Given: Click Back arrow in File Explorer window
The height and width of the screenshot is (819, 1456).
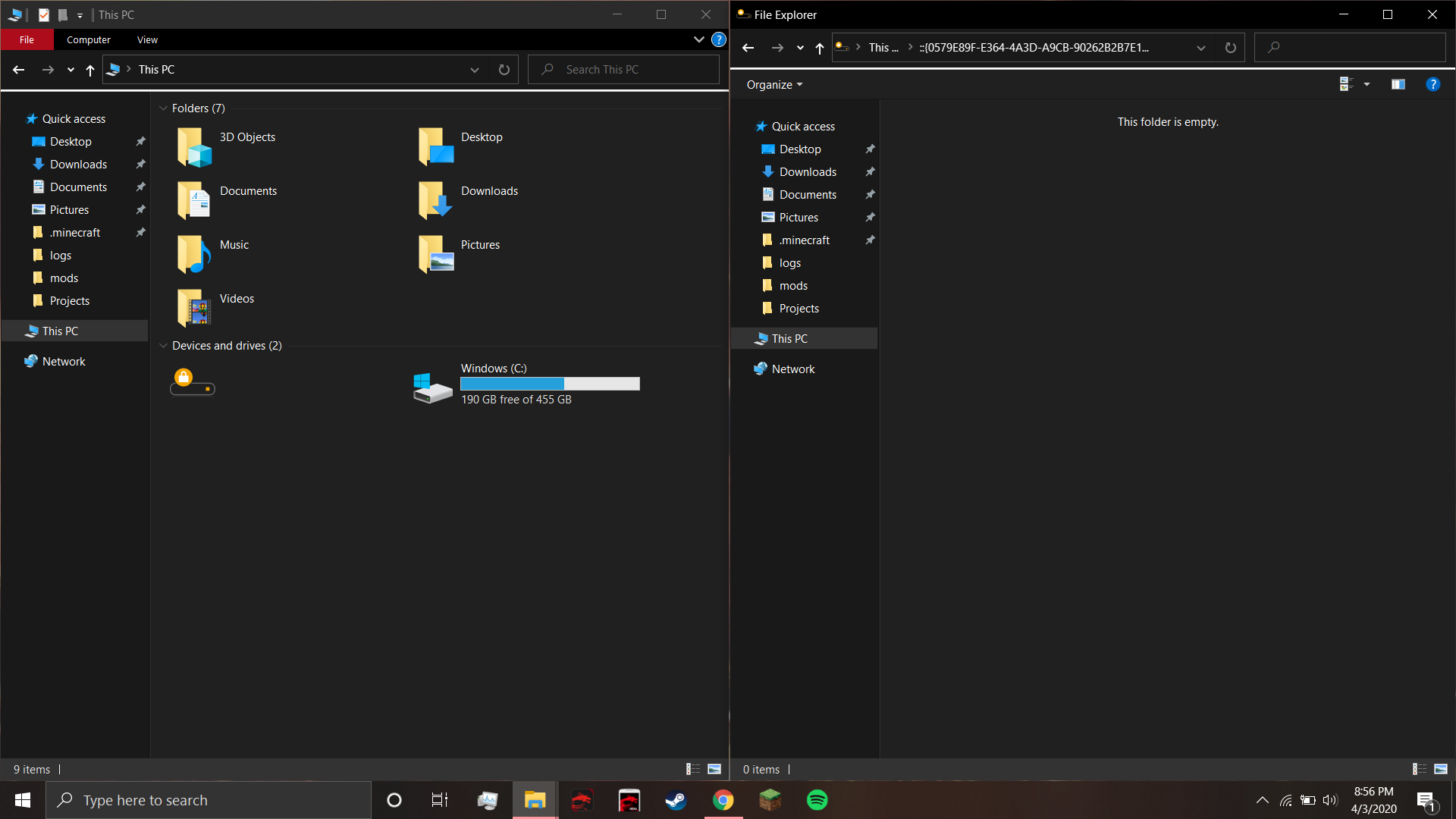Looking at the screenshot, I should click(x=748, y=48).
